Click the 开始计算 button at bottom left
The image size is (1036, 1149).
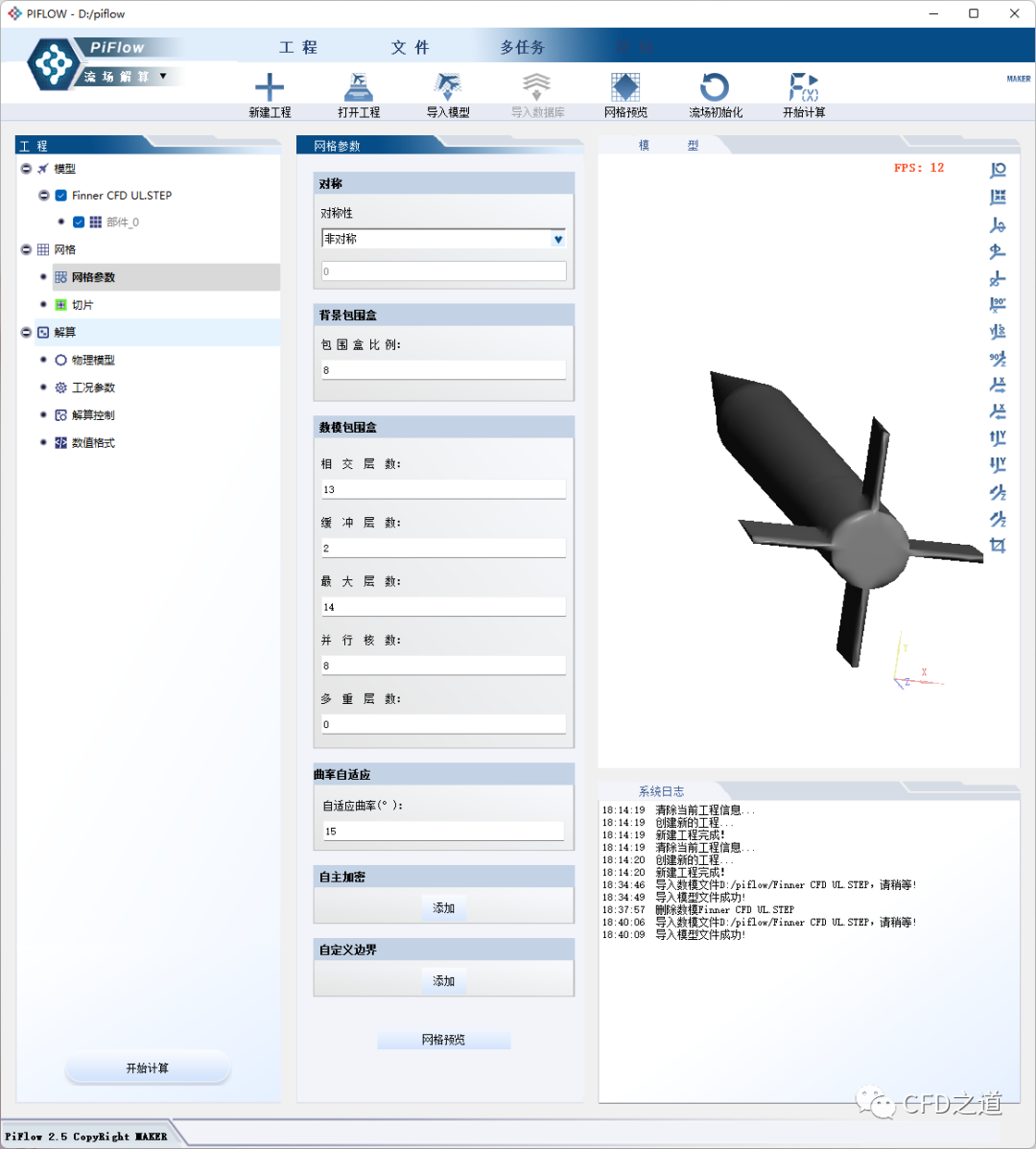148,1067
